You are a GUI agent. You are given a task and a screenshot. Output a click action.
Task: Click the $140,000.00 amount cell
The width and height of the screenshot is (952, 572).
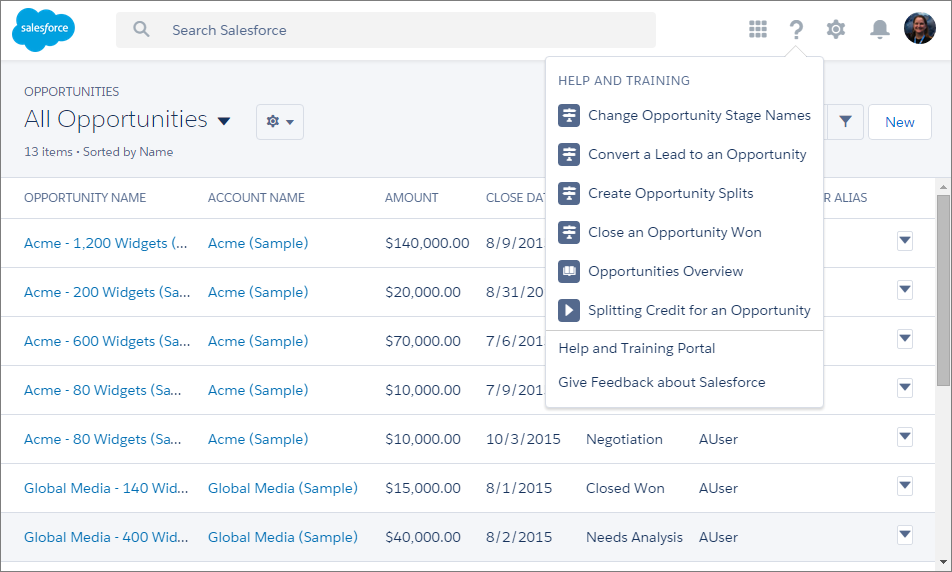click(x=427, y=243)
